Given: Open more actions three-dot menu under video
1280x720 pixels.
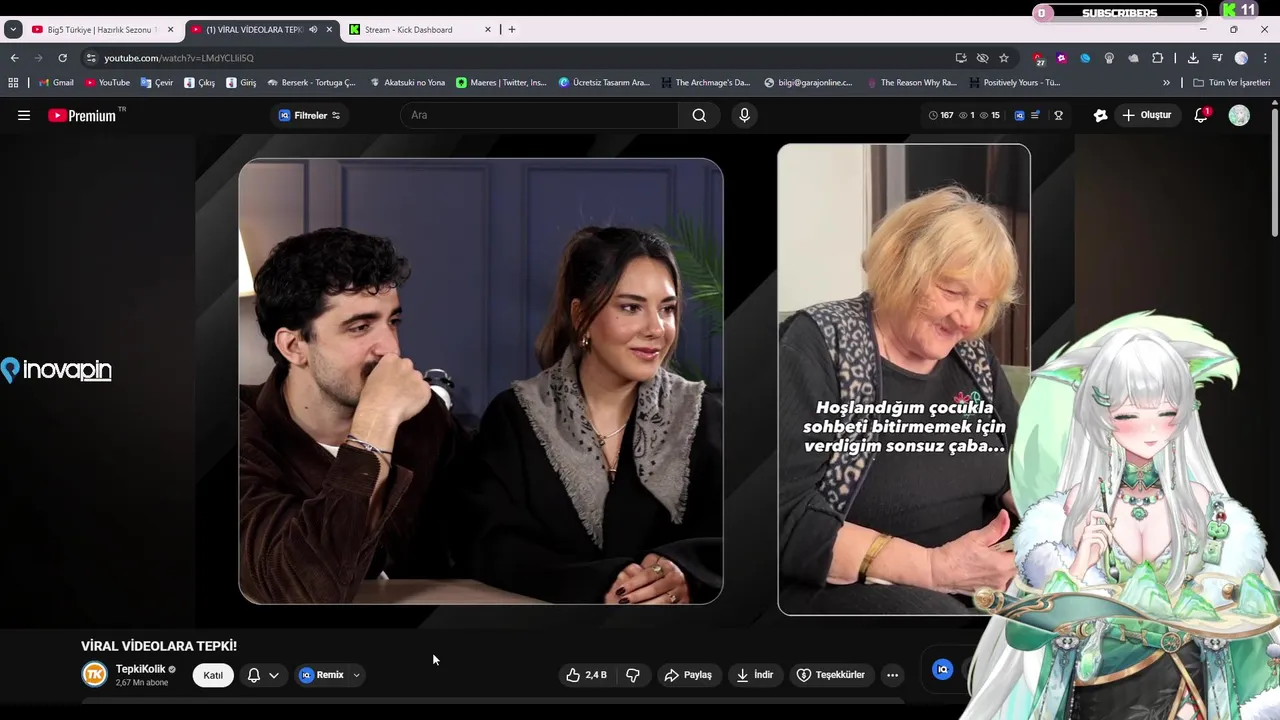Looking at the screenshot, I should tap(892, 675).
